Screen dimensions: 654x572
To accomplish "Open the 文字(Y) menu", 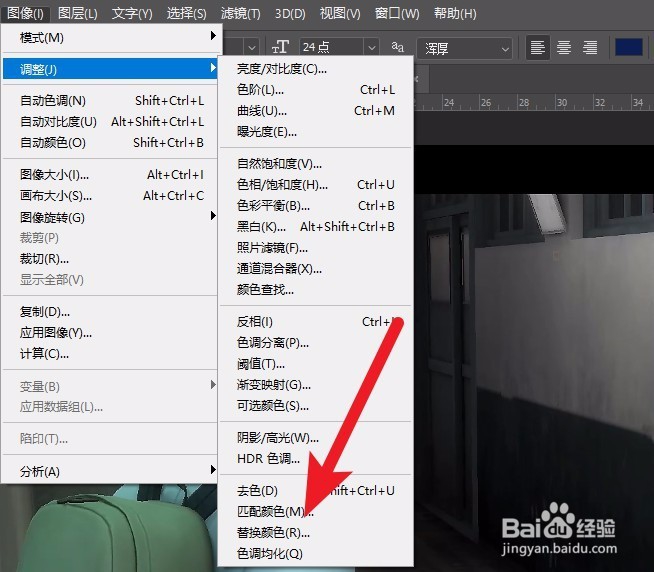I will point(132,13).
